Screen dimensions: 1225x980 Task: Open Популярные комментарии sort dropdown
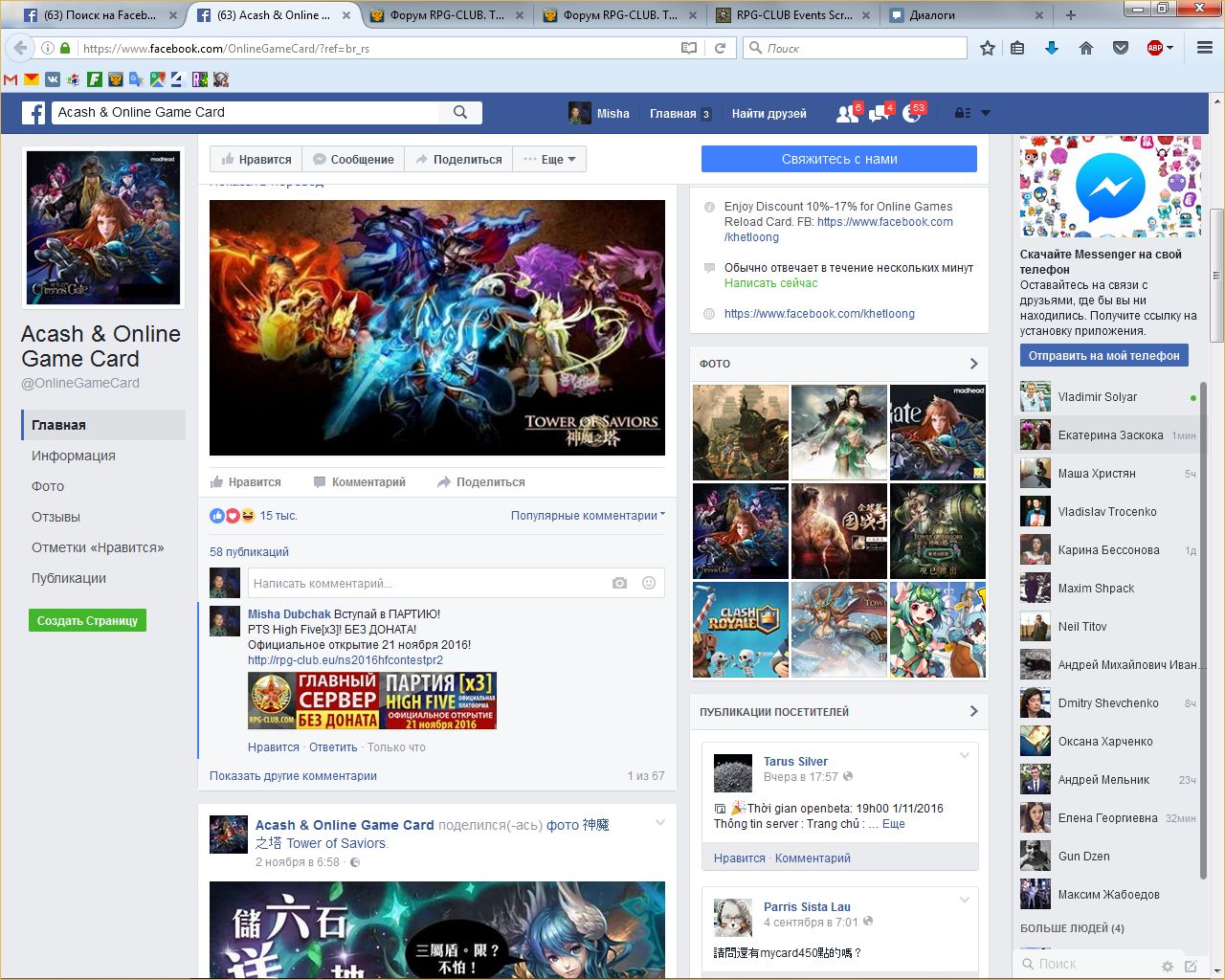(x=588, y=516)
